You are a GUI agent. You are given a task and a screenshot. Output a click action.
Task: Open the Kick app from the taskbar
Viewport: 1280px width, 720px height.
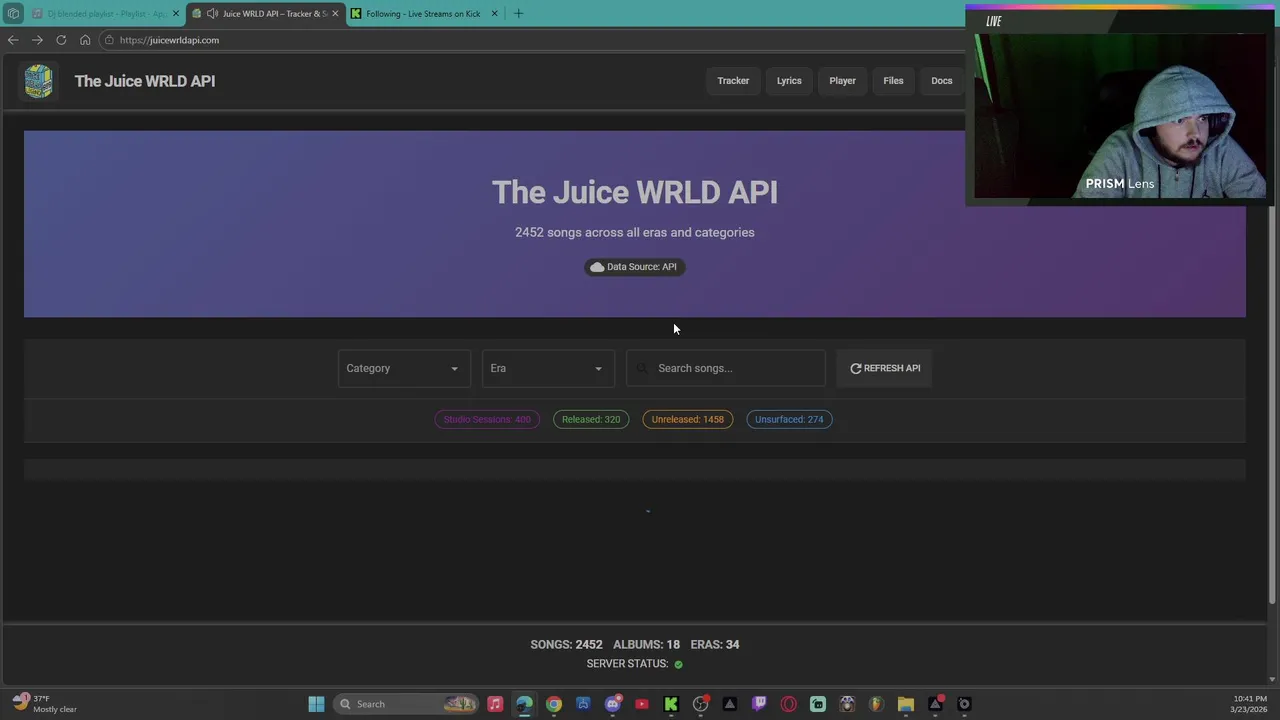click(x=671, y=704)
